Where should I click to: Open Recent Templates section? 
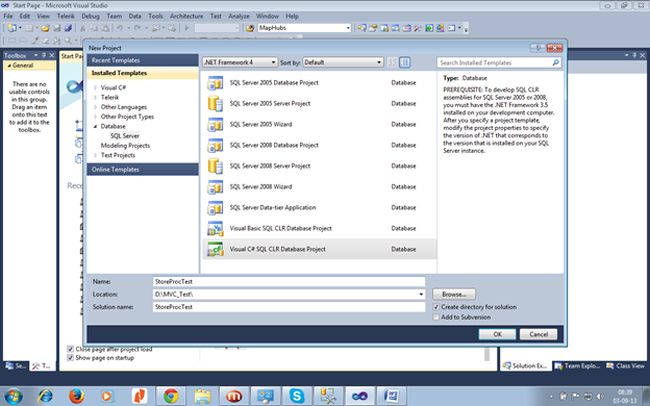pyautogui.click(x=142, y=60)
